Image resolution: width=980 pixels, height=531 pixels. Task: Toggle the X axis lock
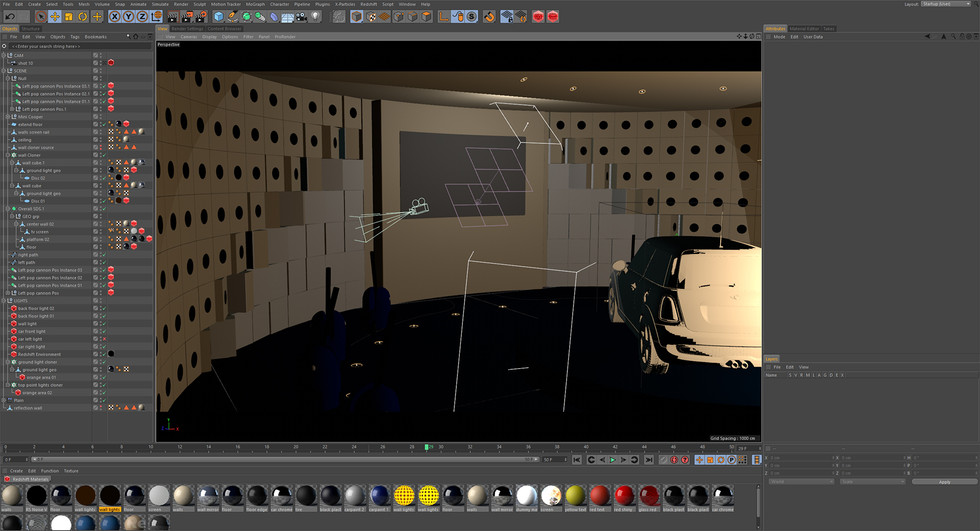[x=114, y=17]
